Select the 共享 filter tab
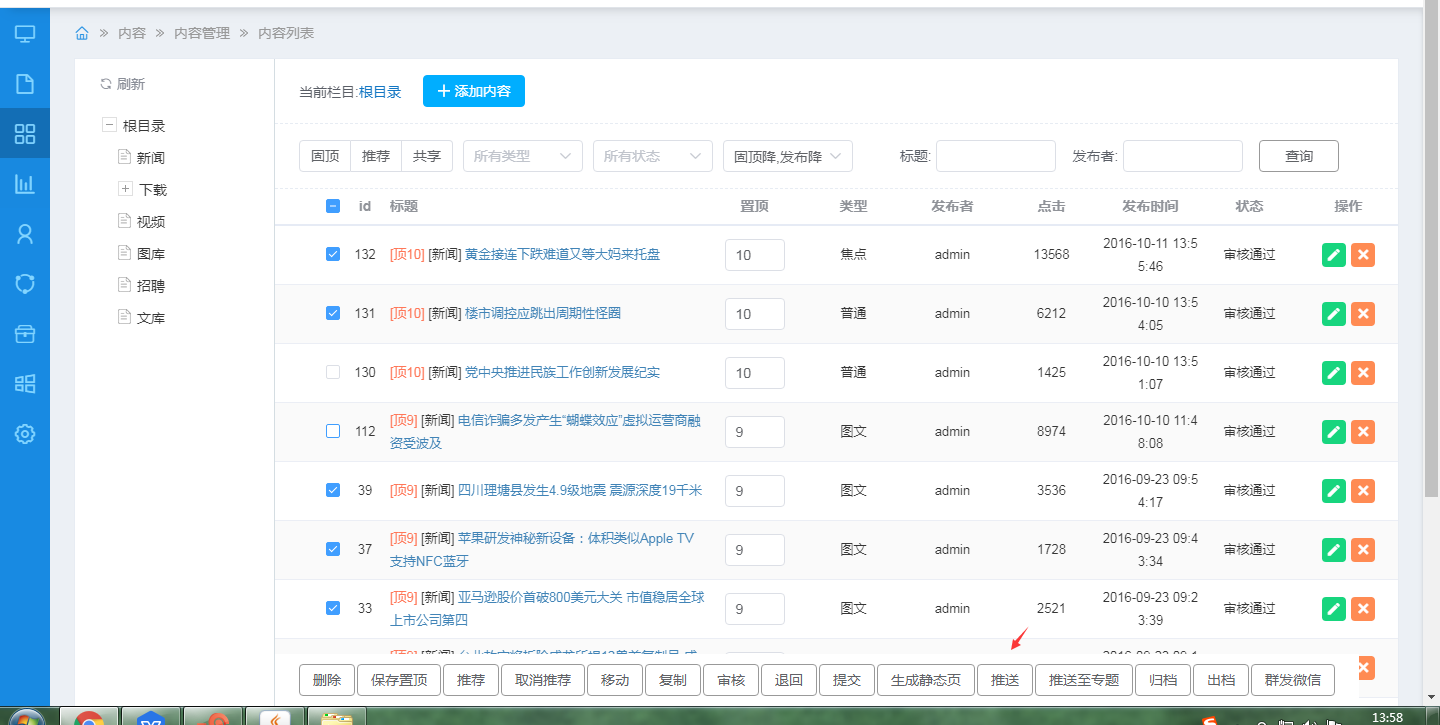This screenshot has height=725, width=1440. [427, 156]
